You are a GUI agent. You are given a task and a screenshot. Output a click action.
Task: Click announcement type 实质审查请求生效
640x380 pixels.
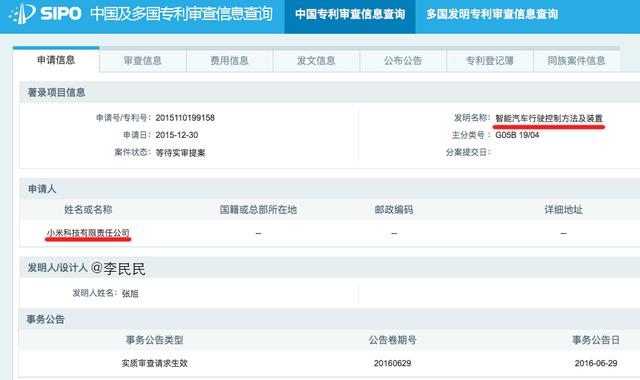(x=154, y=363)
